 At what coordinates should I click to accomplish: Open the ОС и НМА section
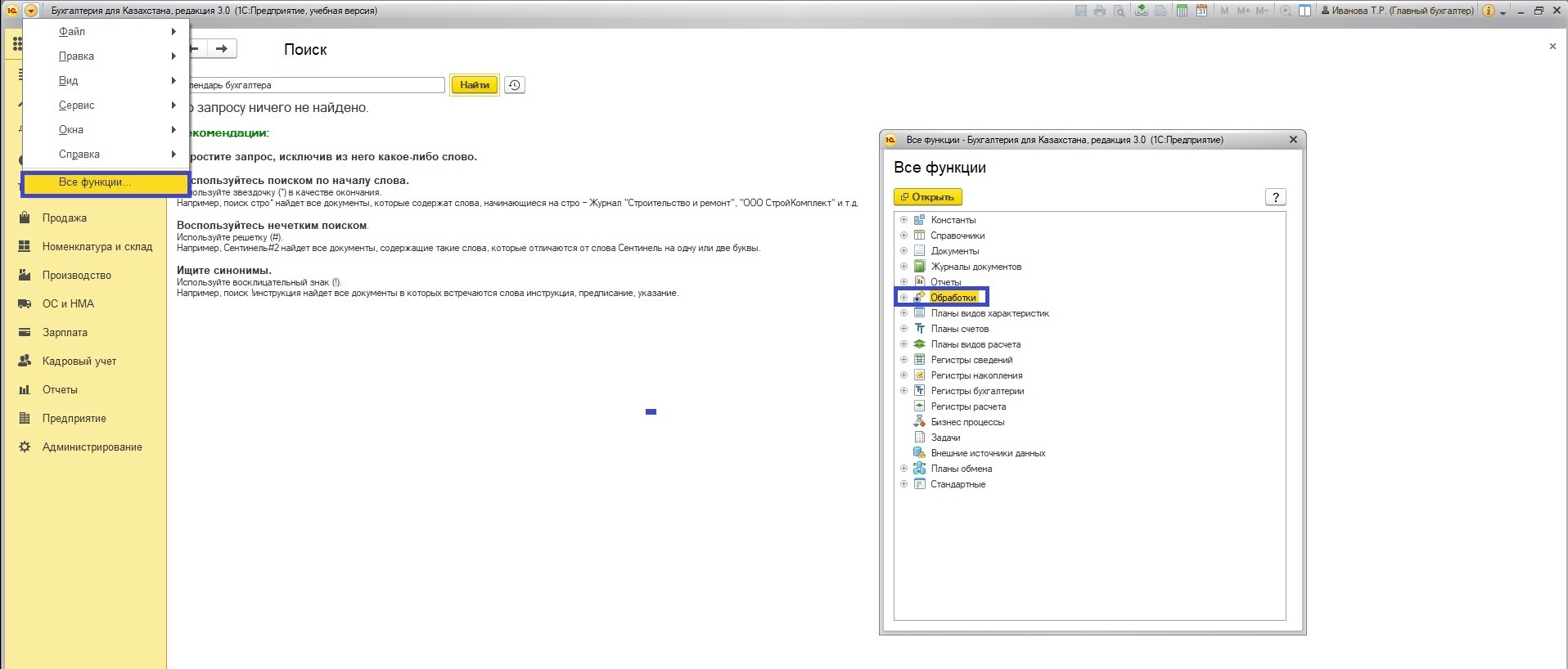tap(56, 304)
